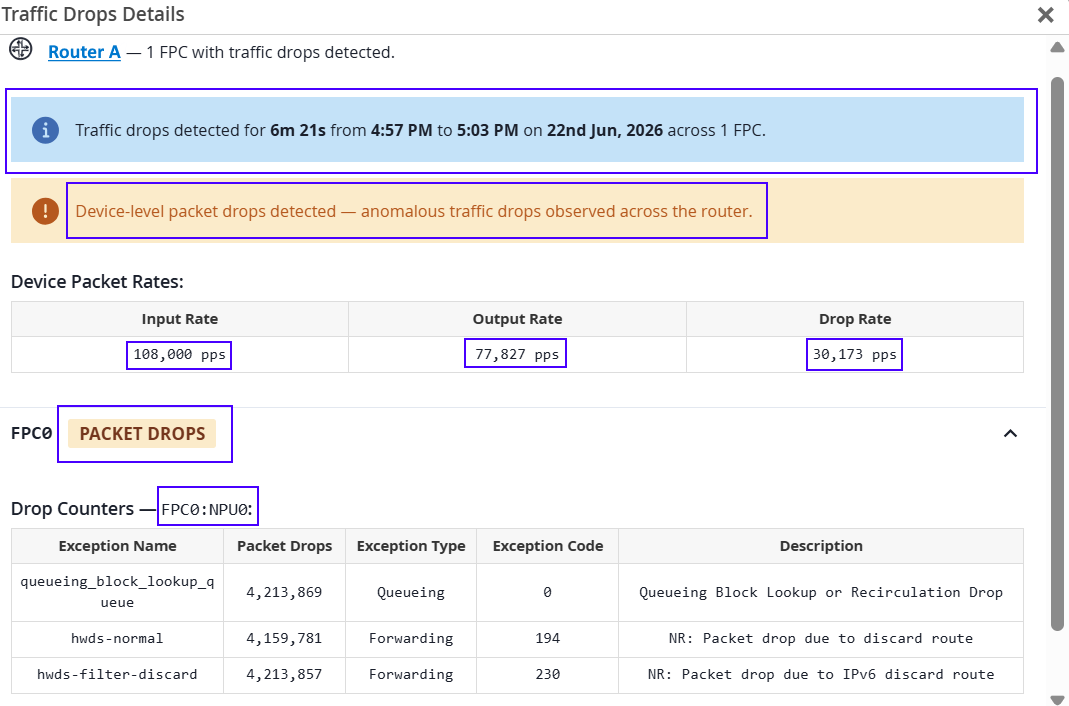Click the hwds-normal exception name

pyautogui.click(x=117, y=639)
